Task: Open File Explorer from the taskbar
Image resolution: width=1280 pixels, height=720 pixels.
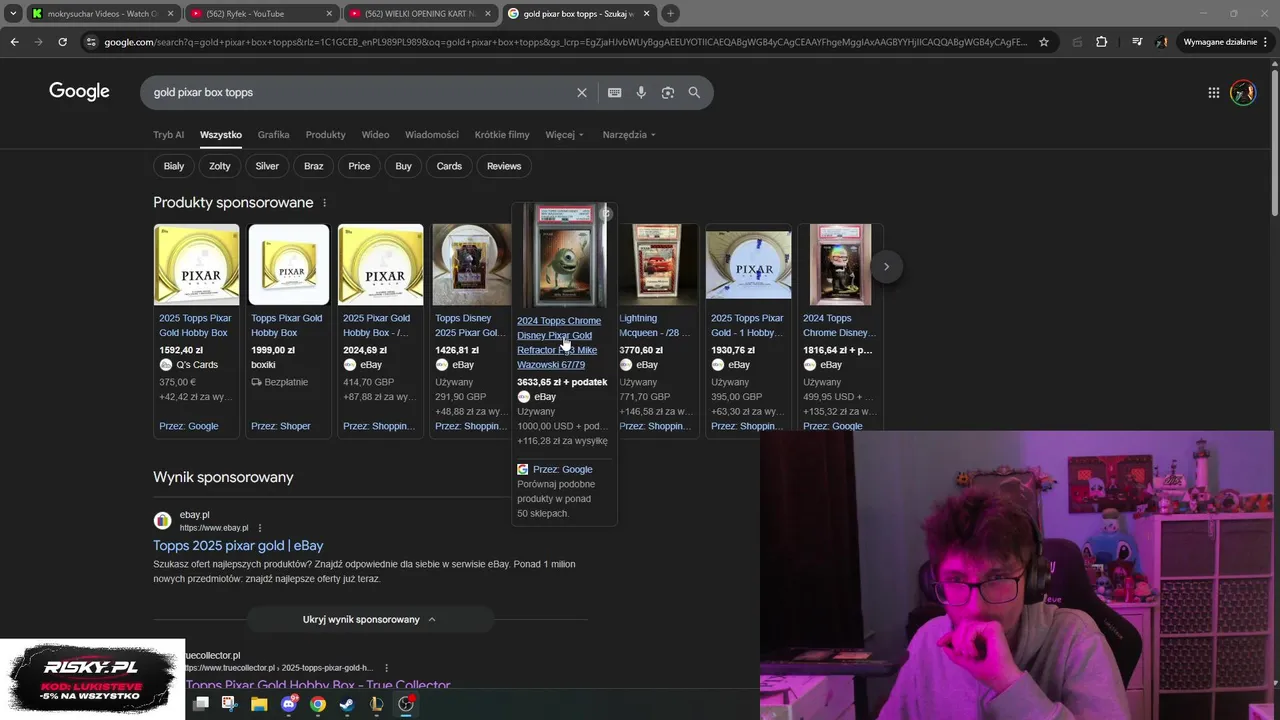Action: pos(259,704)
